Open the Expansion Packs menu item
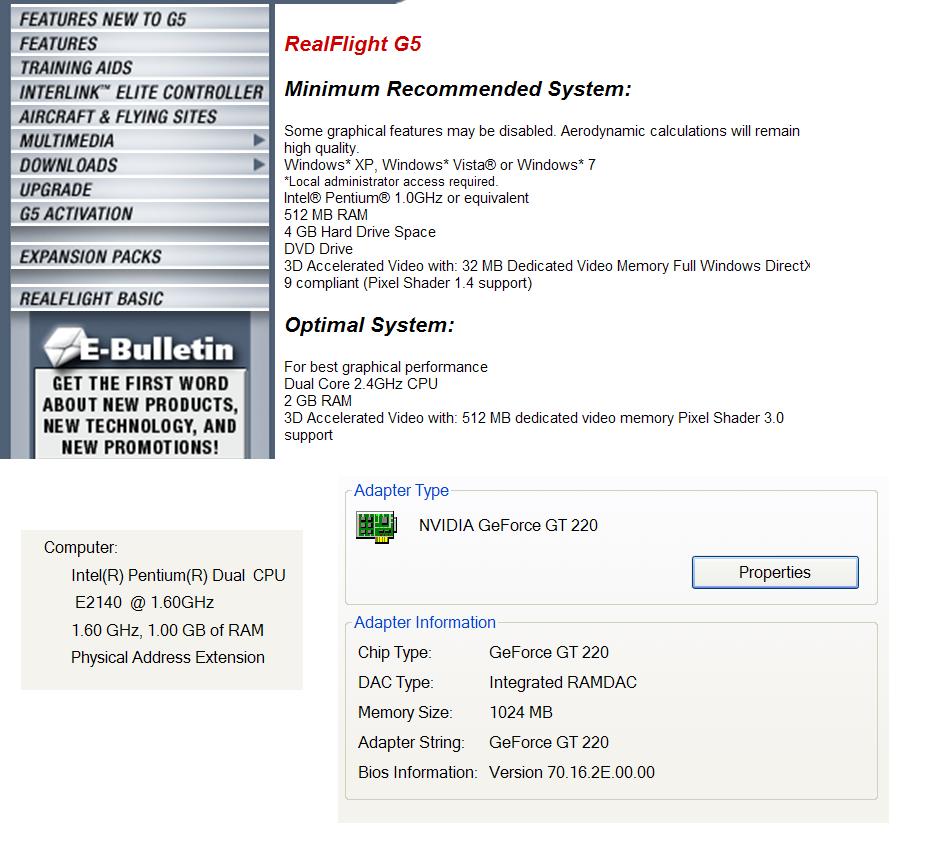This screenshot has height=850, width=930. pyautogui.click(x=140, y=256)
